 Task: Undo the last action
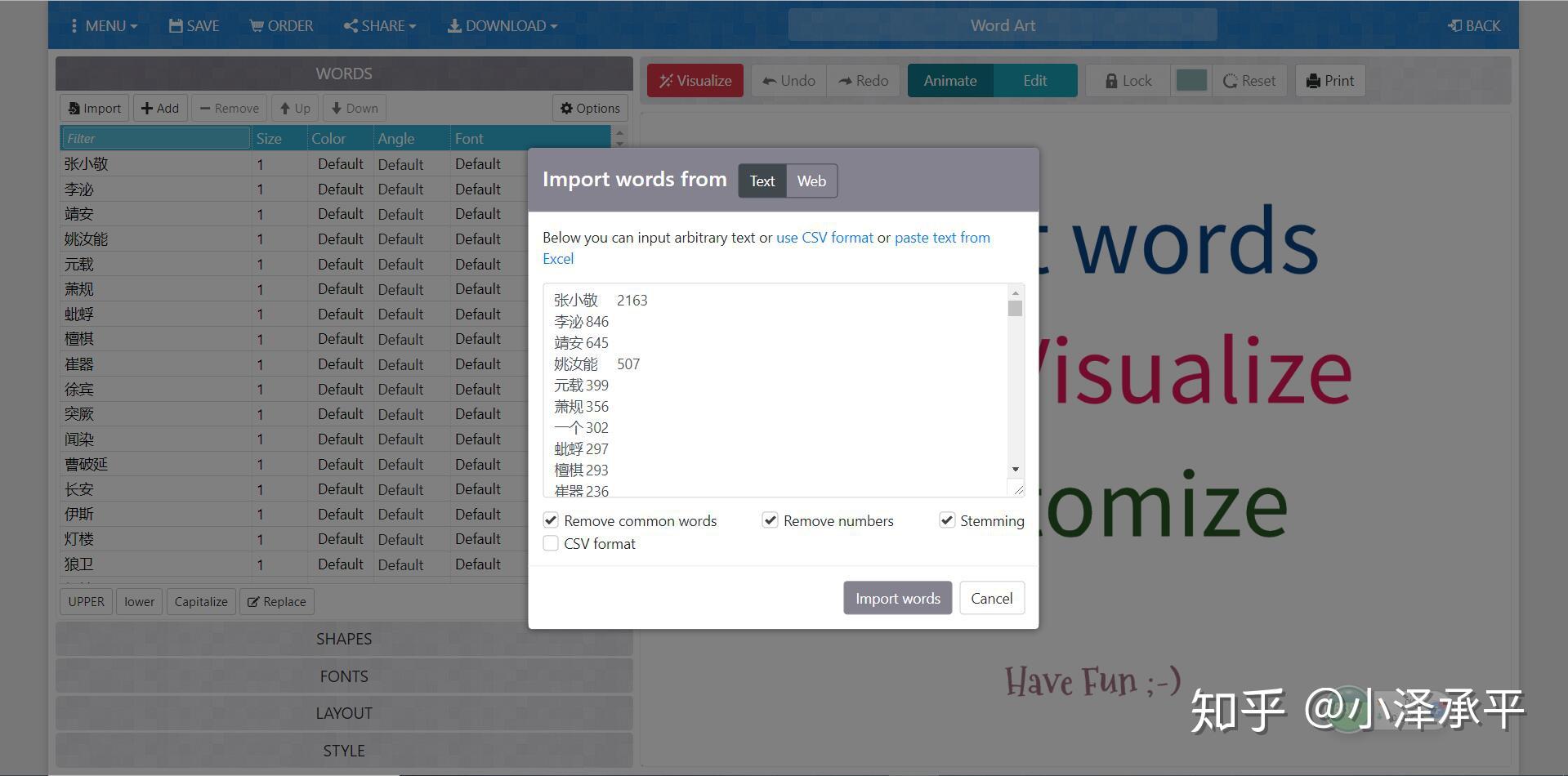tap(788, 81)
